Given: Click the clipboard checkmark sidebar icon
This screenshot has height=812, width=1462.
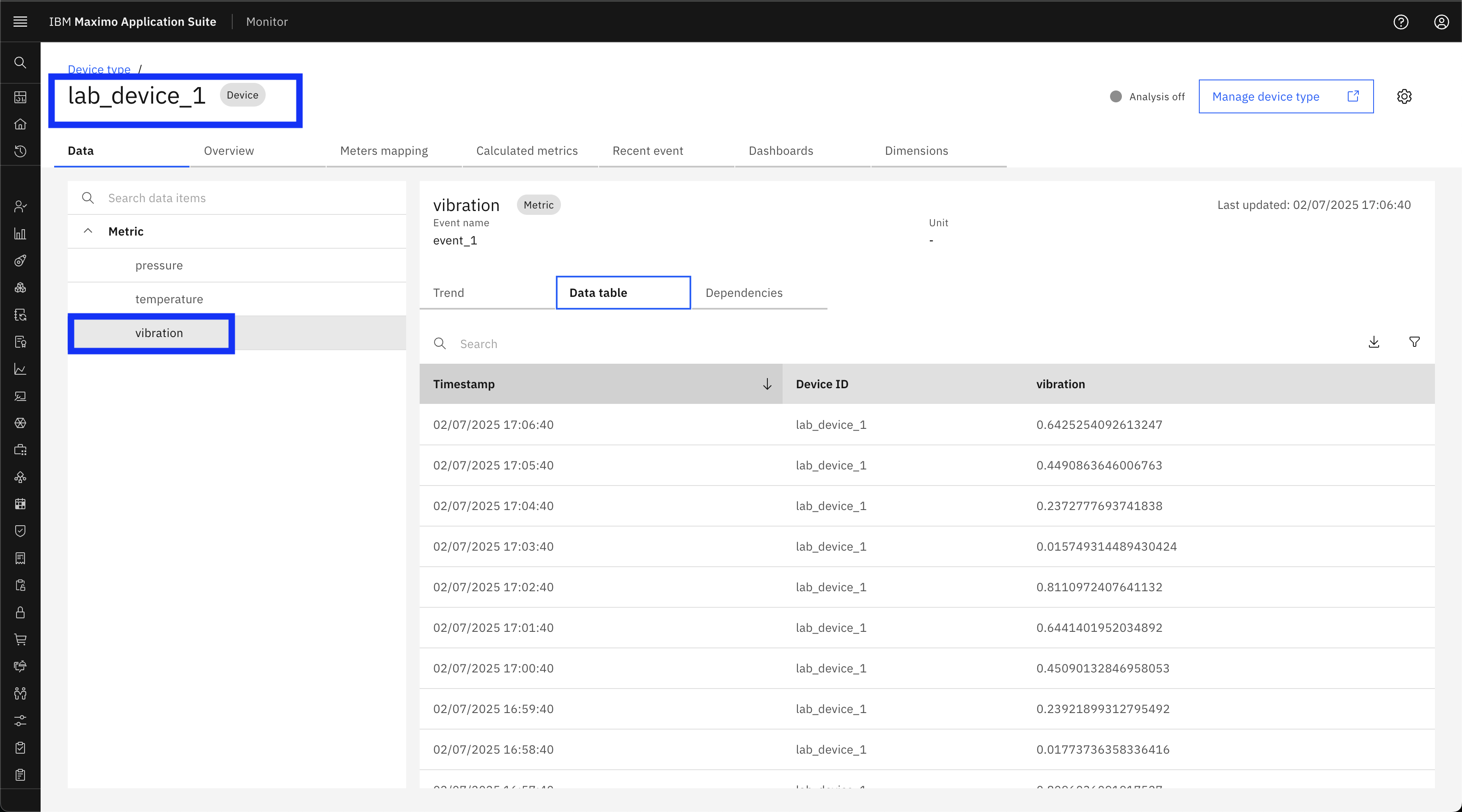Looking at the screenshot, I should [x=20, y=748].
